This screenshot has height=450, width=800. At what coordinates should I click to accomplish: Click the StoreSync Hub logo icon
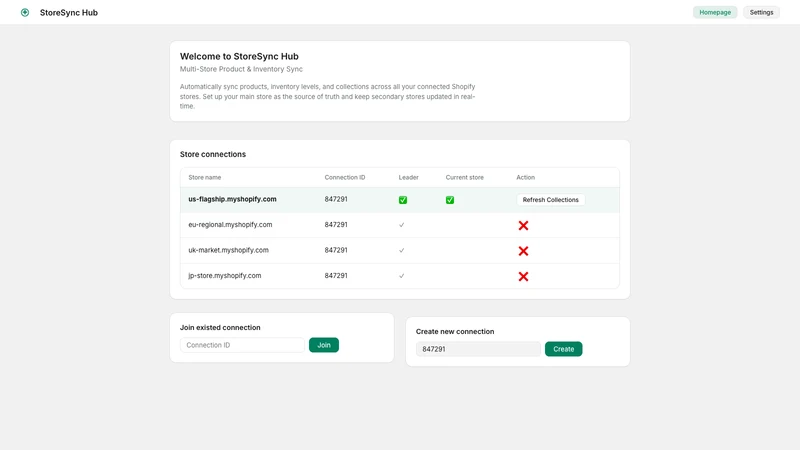pyautogui.click(x=25, y=12)
